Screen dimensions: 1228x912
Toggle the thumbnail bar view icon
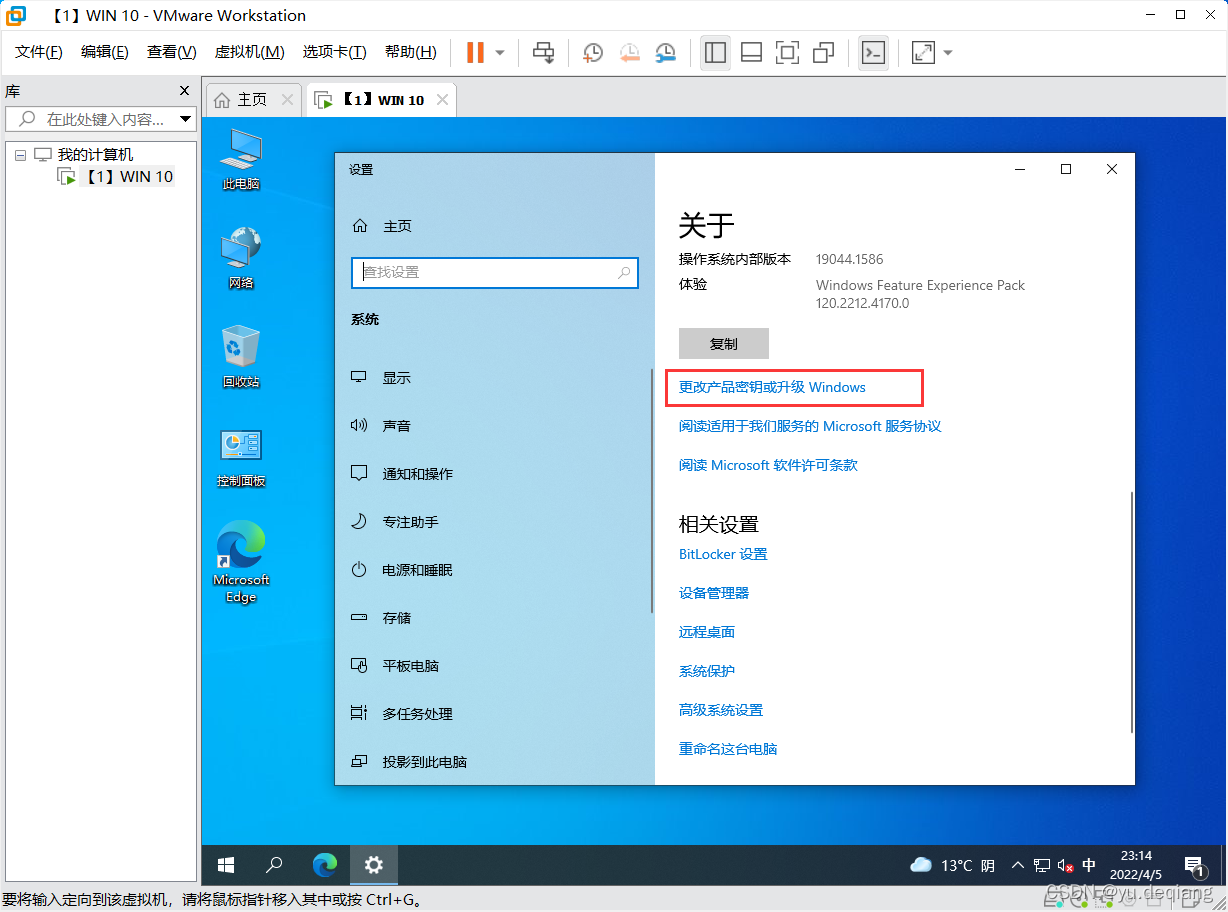pyautogui.click(x=752, y=52)
